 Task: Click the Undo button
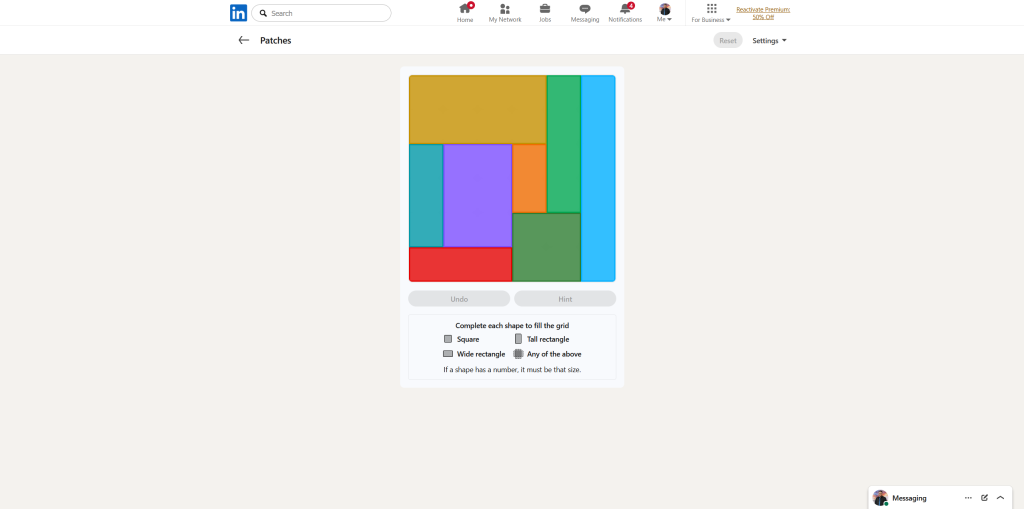pyautogui.click(x=459, y=299)
